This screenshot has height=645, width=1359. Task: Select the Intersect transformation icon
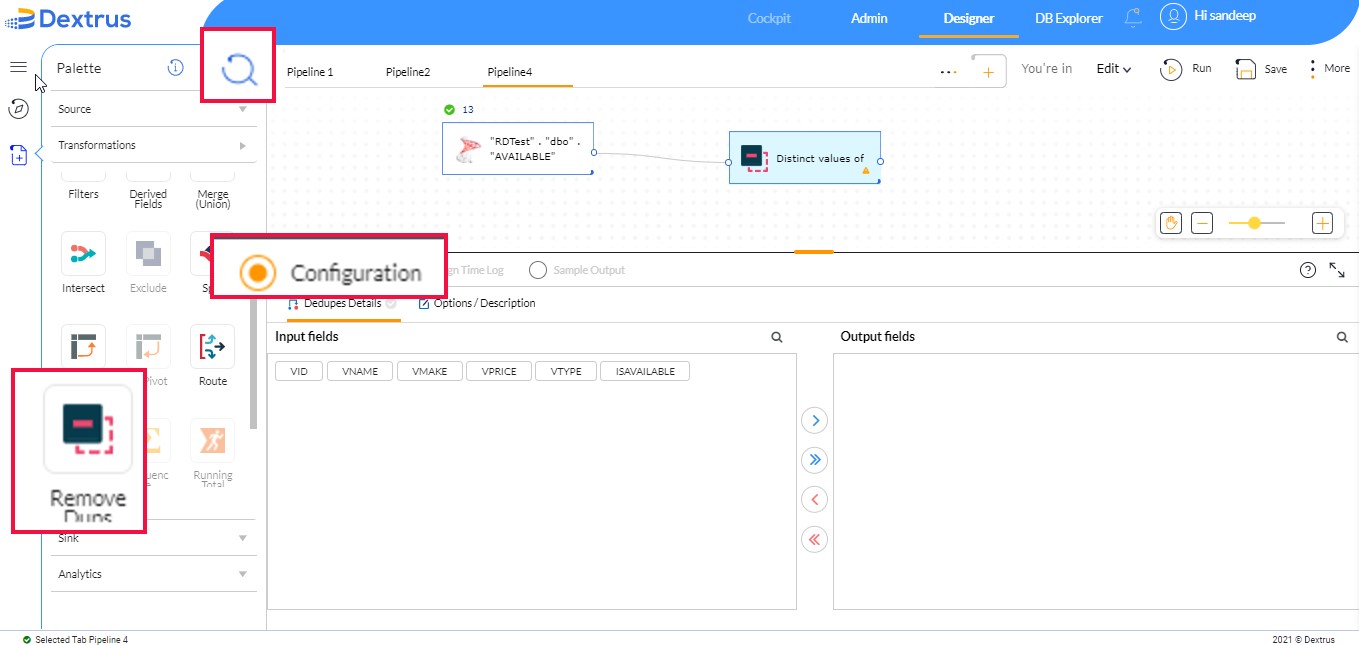coord(83,255)
